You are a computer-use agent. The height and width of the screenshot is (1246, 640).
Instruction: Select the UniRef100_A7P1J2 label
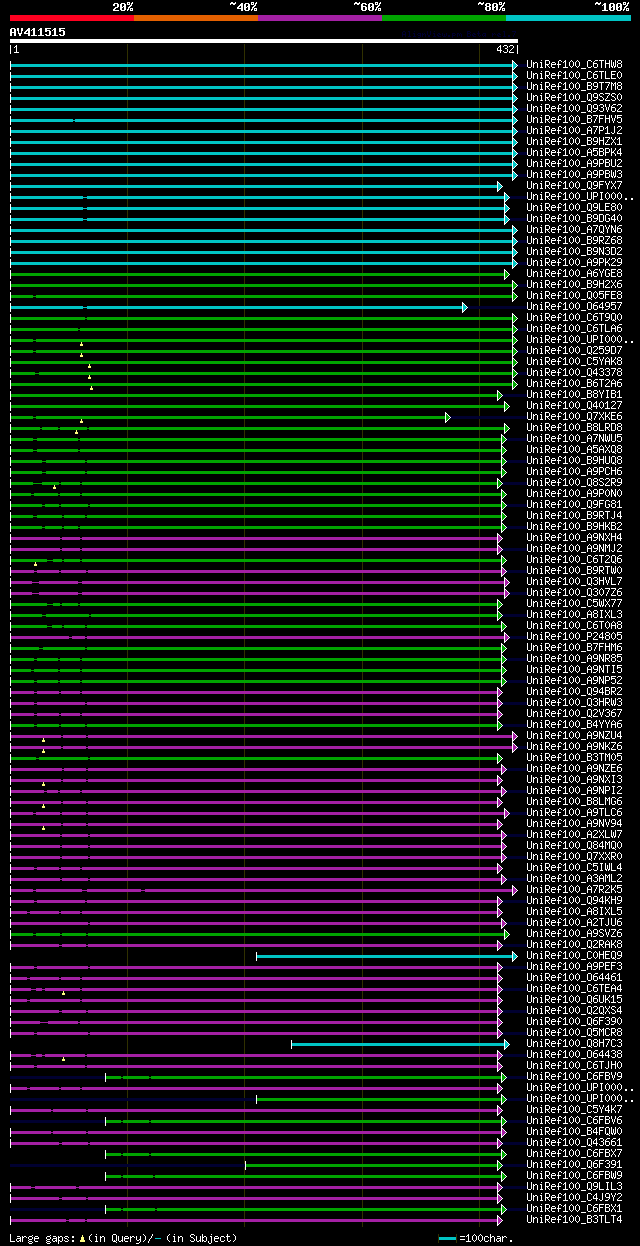574,130
